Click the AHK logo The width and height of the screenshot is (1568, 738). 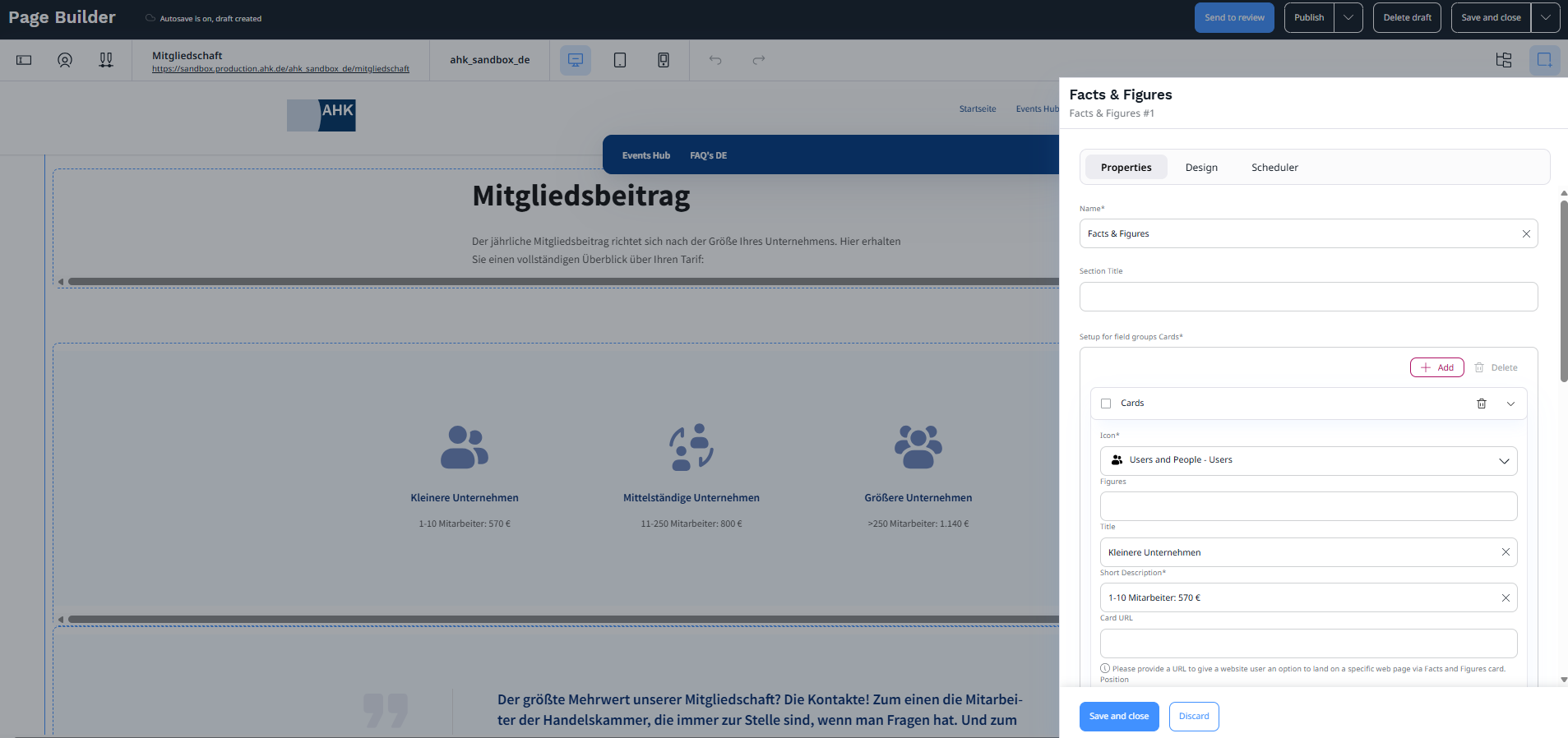[321, 116]
